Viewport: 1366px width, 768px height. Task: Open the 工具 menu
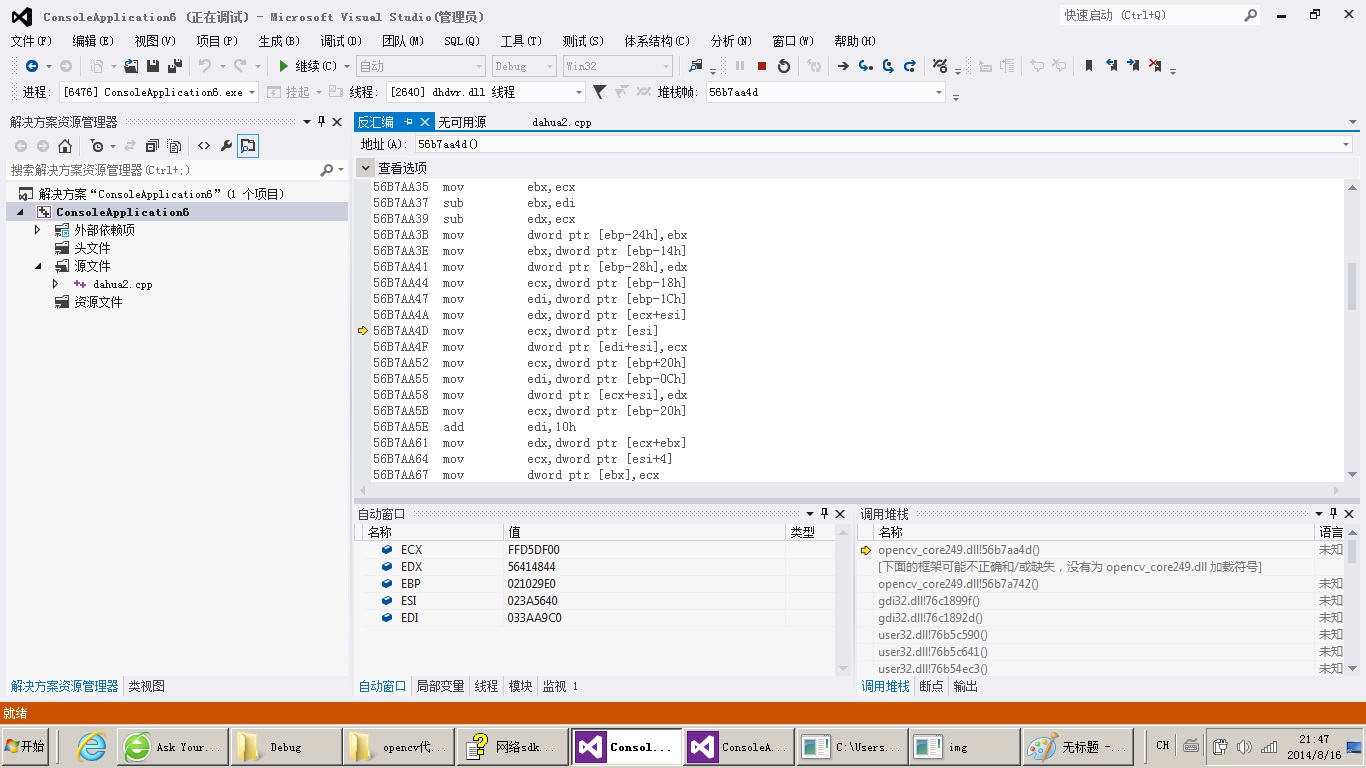click(521, 41)
